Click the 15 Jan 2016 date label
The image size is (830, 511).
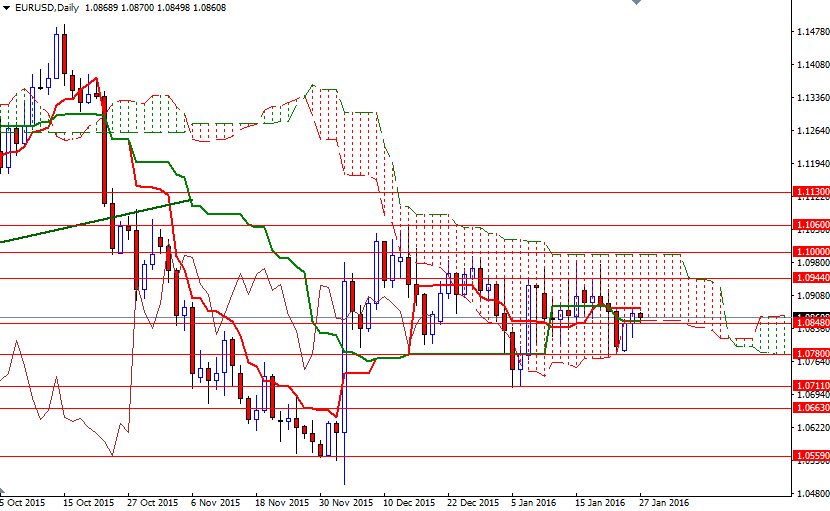click(600, 502)
